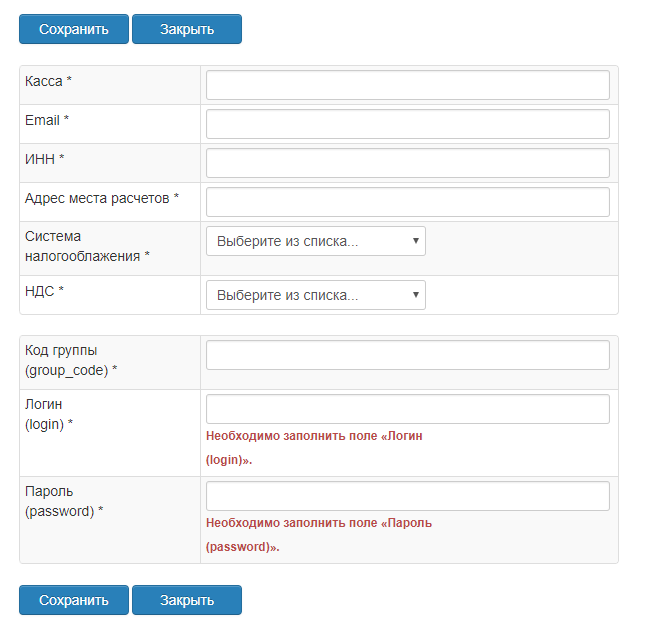Click the bottom Сохранить button
The image size is (650, 635).
pos(74,600)
